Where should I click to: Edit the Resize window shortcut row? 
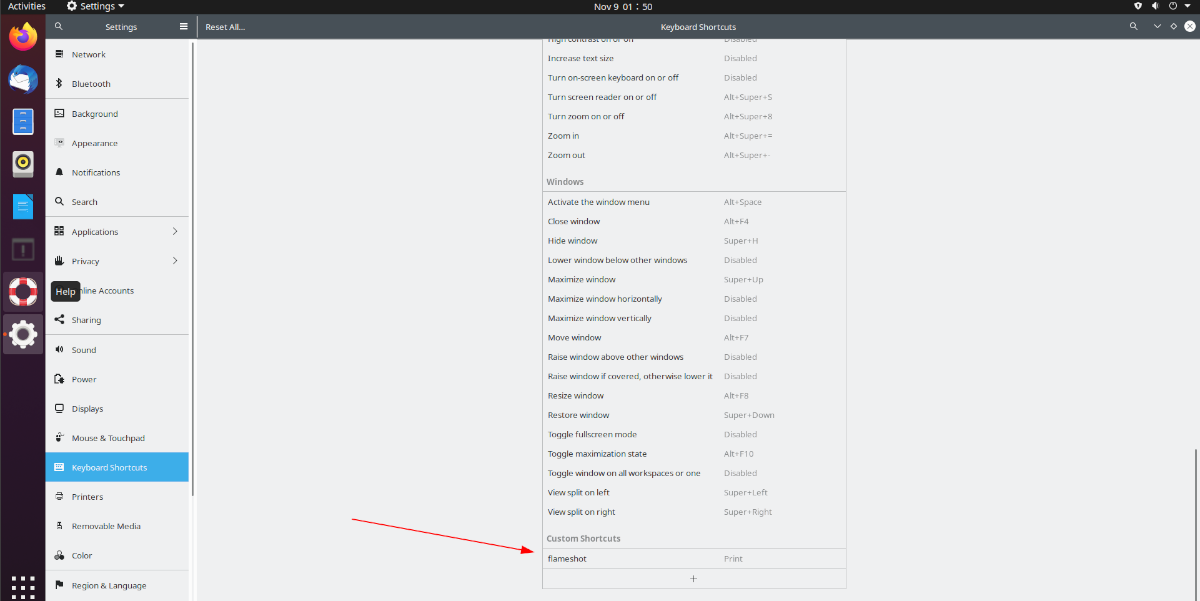tap(694, 396)
